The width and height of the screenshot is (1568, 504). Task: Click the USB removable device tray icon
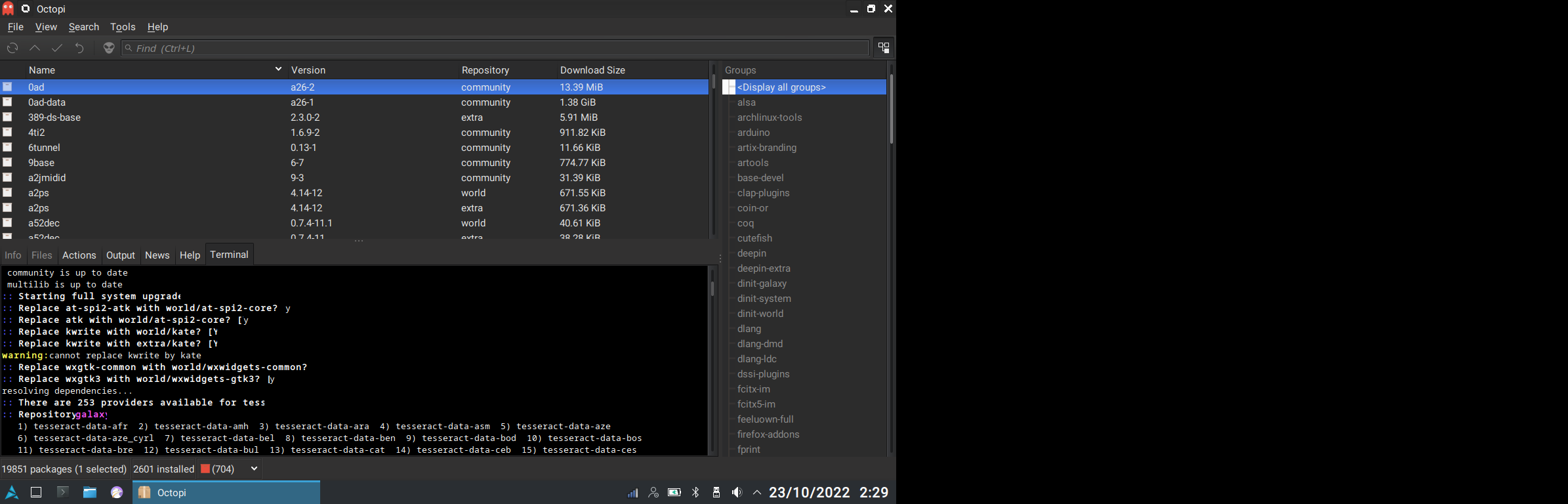pyautogui.click(x=716, y=492)
